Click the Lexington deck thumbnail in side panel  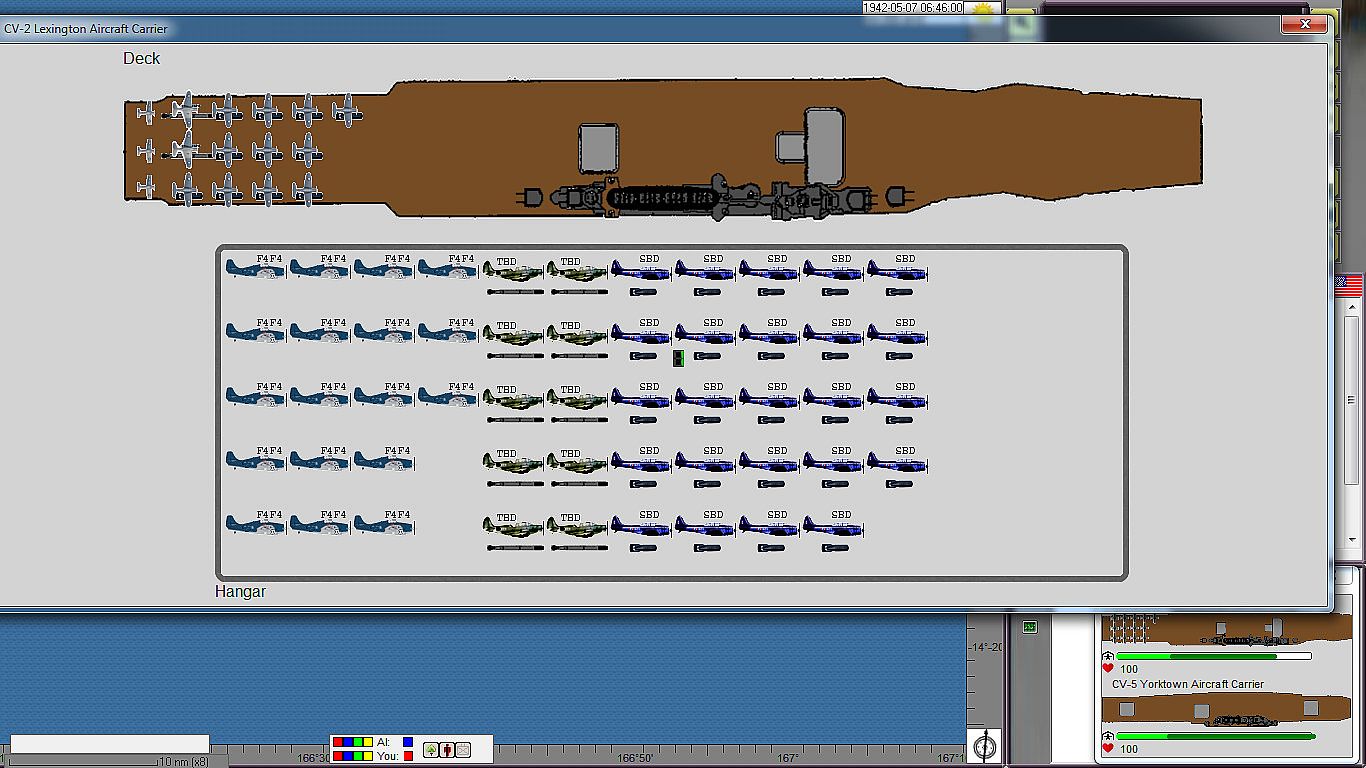pyautogui.click(x=1227, y=630)
